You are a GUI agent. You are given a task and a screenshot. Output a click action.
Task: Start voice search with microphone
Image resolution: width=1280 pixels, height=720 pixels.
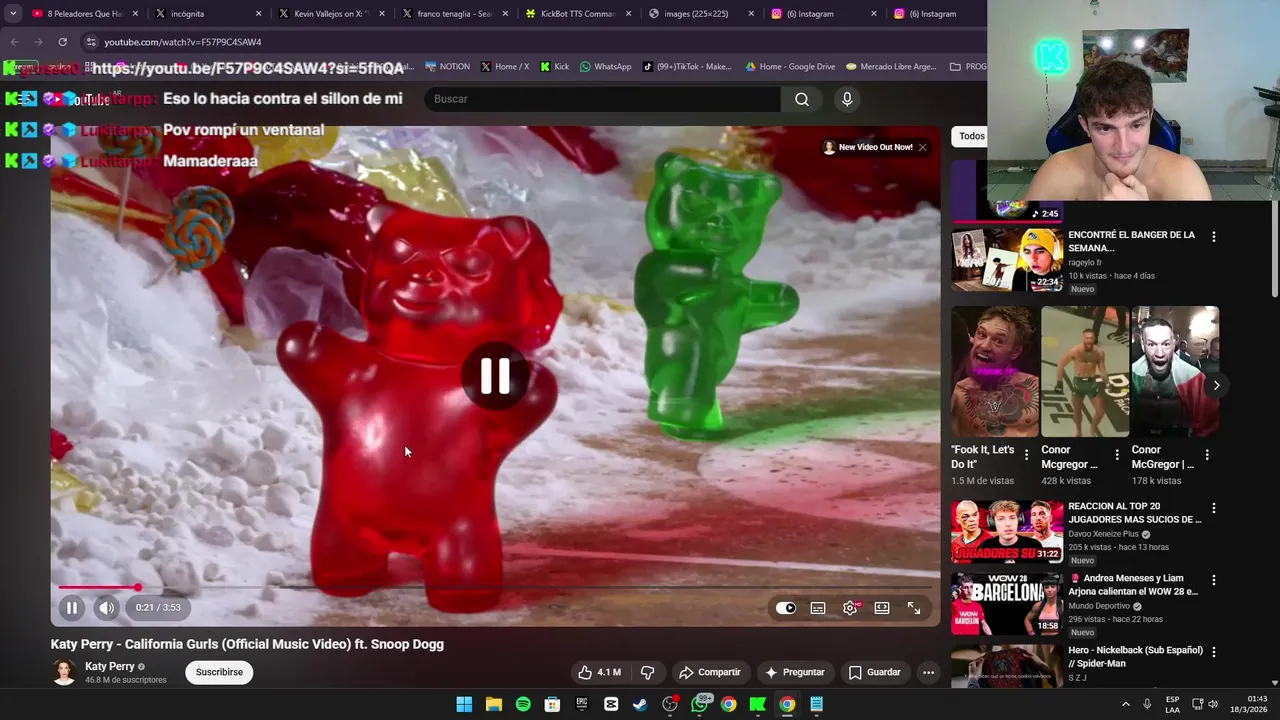coord(847,99)
